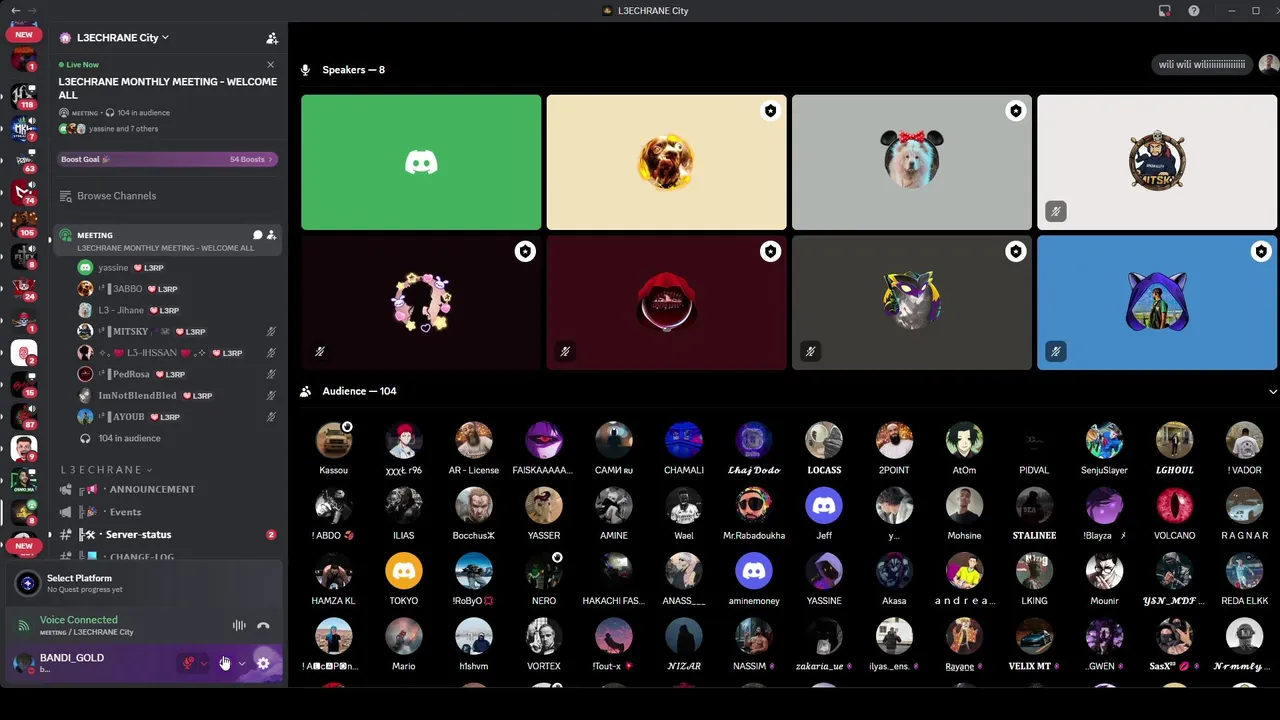Click the Select Platform quest prompt
The height and width of the screenshot is (720, 1280).
click(x=144, y=583)
